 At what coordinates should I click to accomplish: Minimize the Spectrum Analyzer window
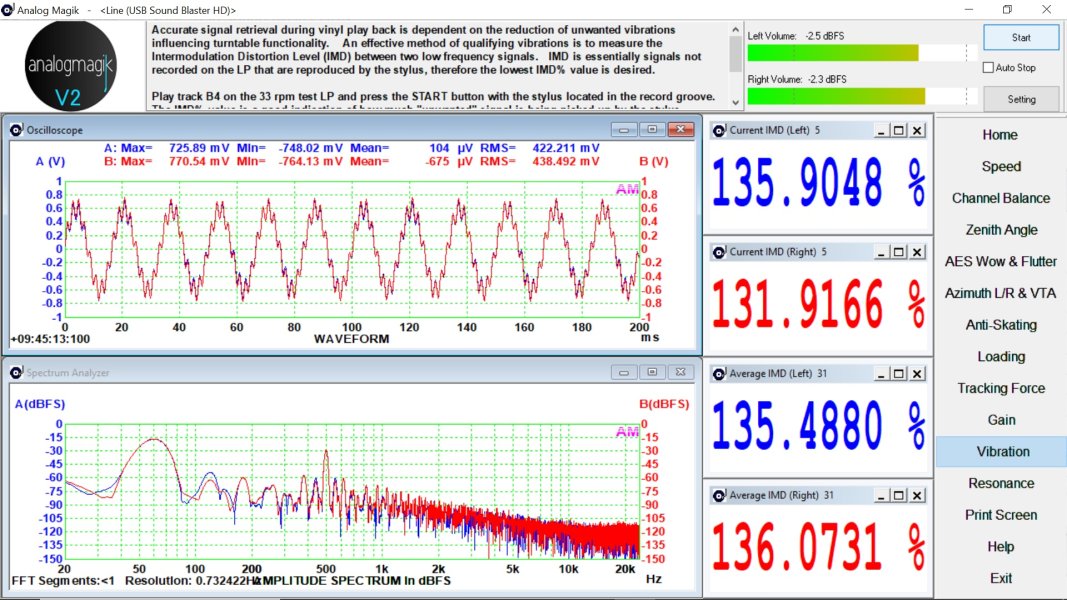click(624, 373)
